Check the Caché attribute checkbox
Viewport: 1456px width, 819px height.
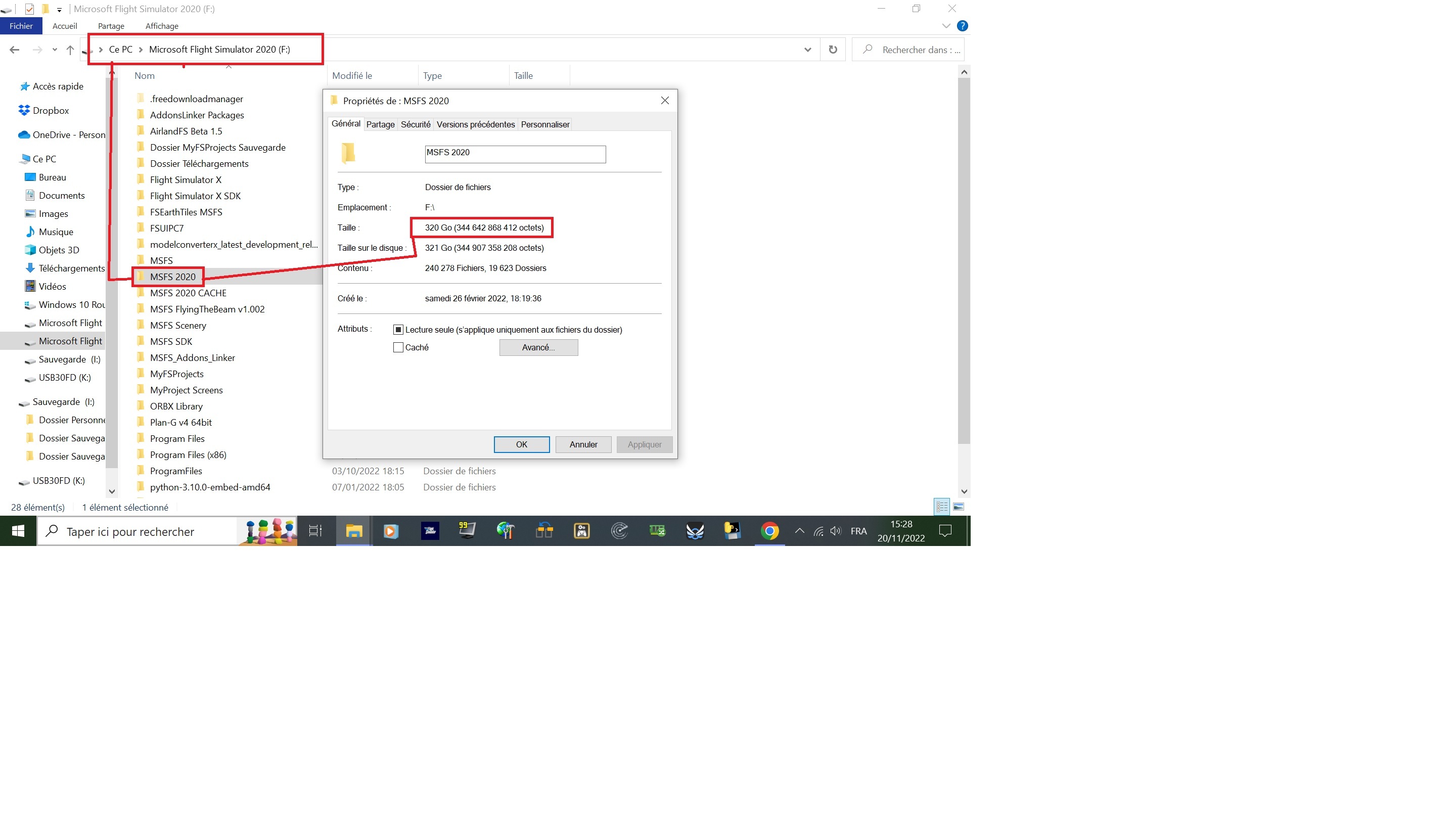click(398, 348)
